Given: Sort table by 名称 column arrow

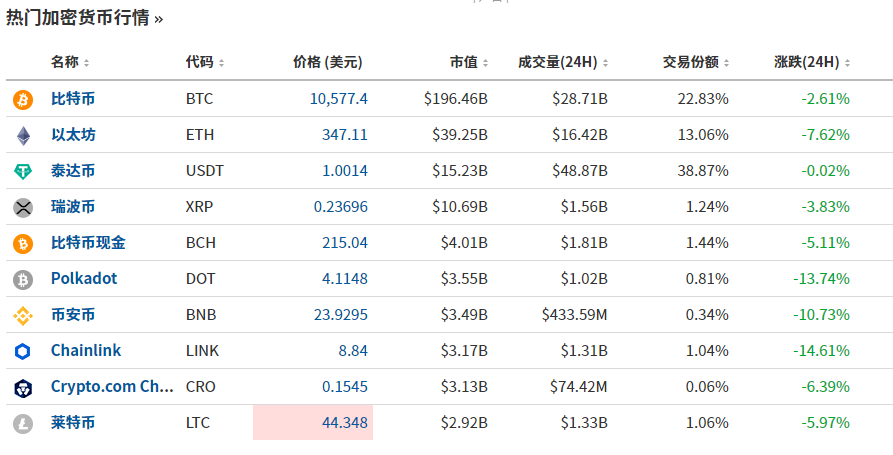Looking at the screenshot, I should pos(87,63).
